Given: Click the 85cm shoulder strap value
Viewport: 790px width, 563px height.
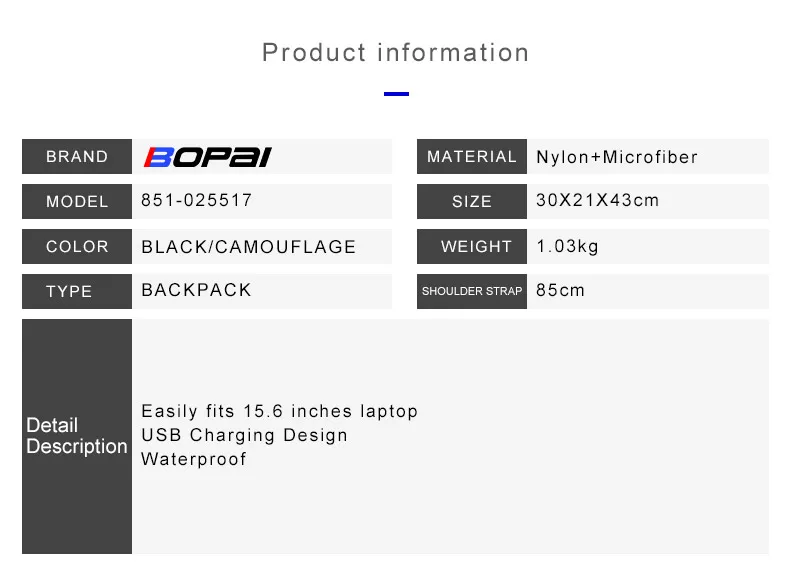Looking at the screenshot, I should point(560,290).
